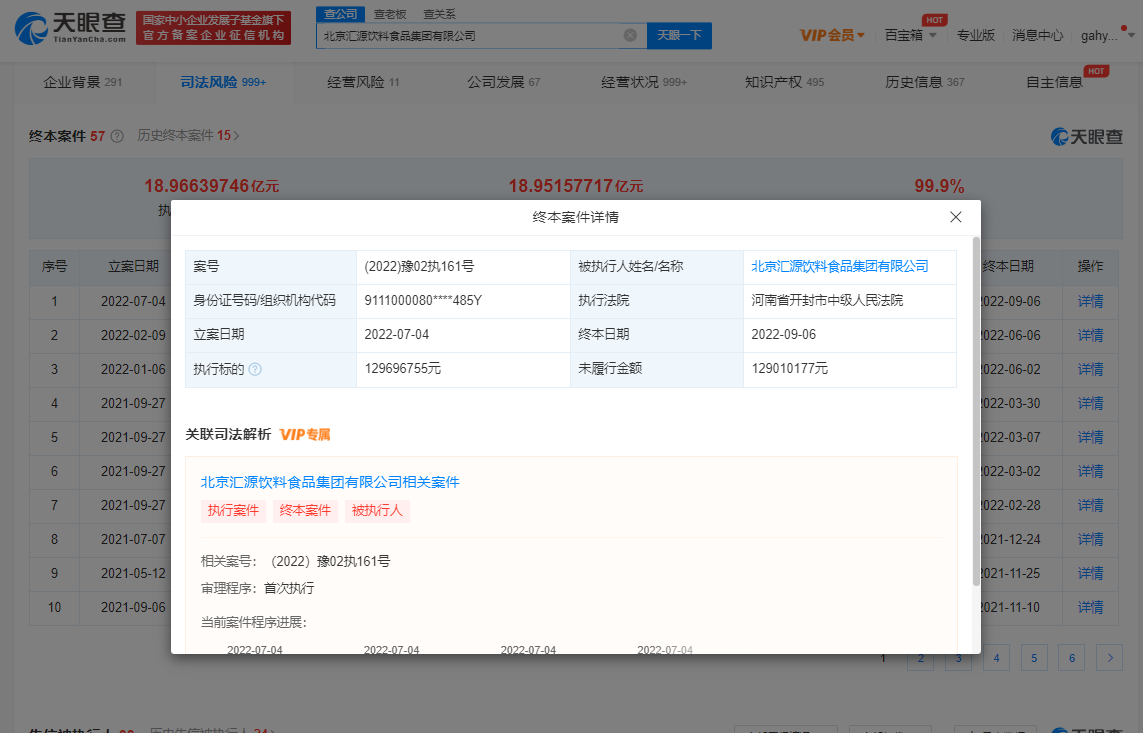The height and width of the screenshot is (733, 1143).
Task: Switch to the 经营状况 tab
Action: 644,82
